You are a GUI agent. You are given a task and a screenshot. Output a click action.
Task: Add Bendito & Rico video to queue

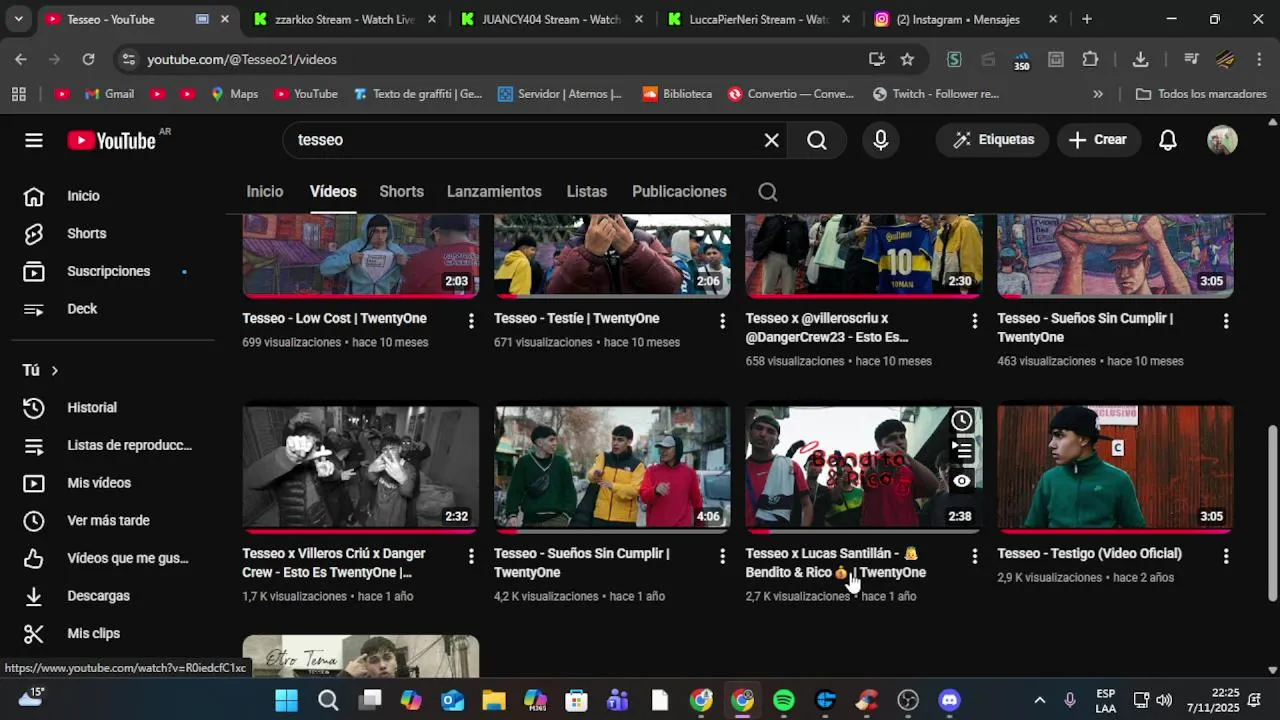(x=962, y=451)
